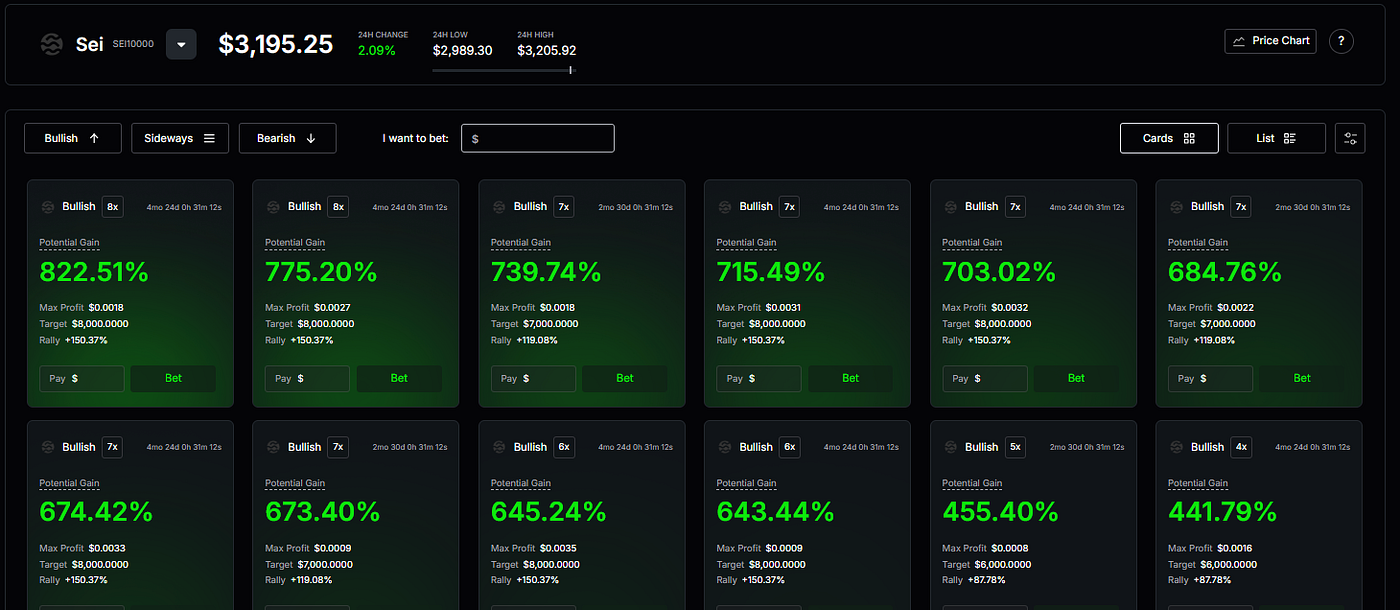Click the 7x badge on 684.76% card

(x=1241, y=207)
